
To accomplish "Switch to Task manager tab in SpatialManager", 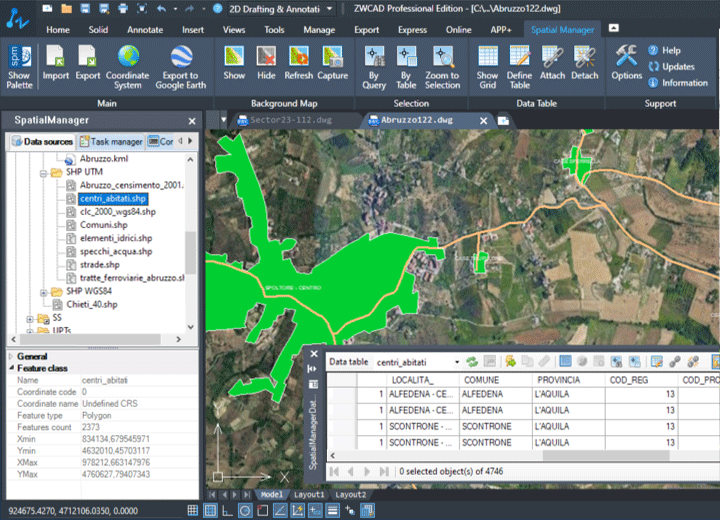I will tap(111, 141).
